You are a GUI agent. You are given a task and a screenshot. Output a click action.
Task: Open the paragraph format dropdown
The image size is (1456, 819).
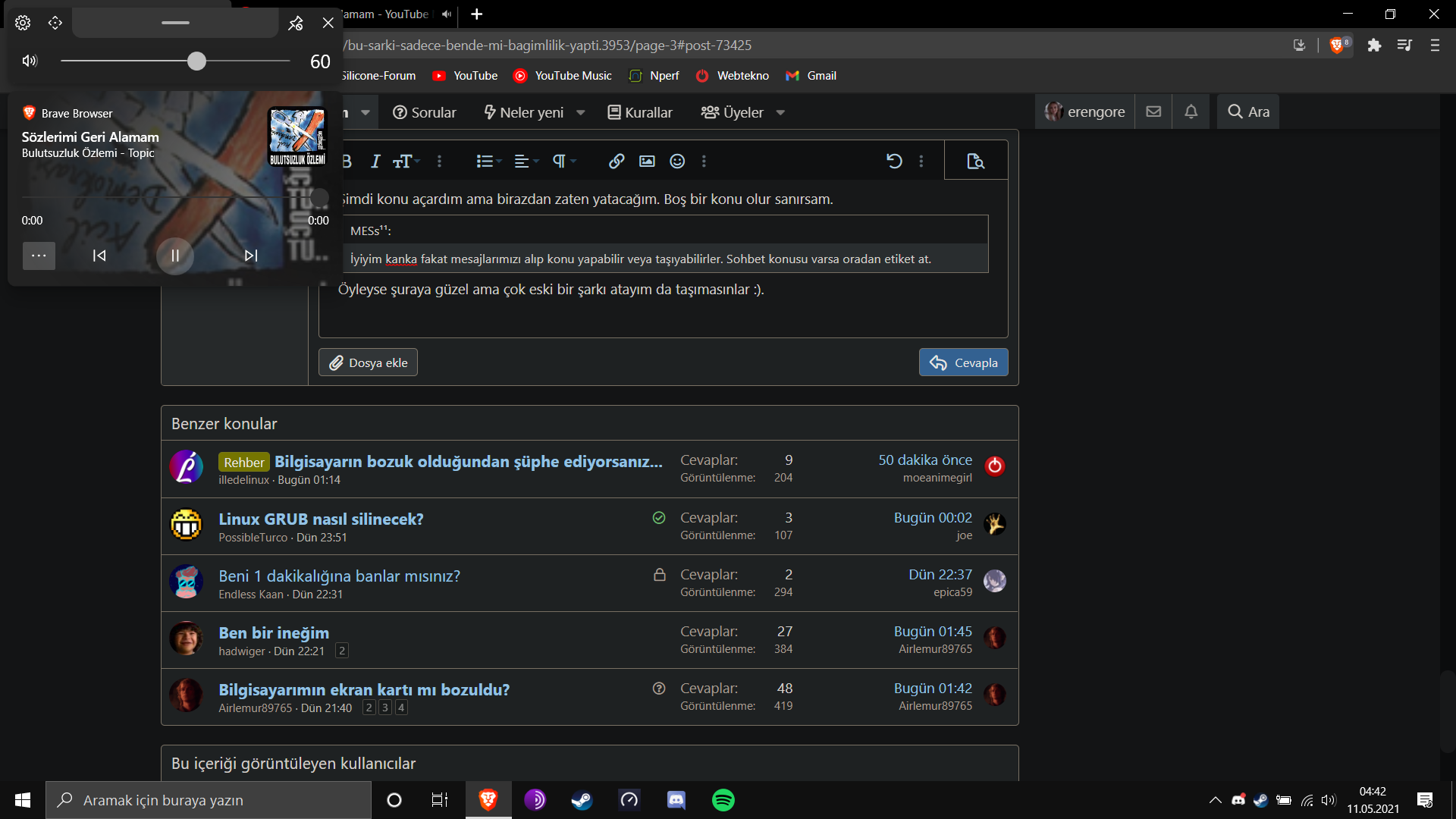coord(564,161)
